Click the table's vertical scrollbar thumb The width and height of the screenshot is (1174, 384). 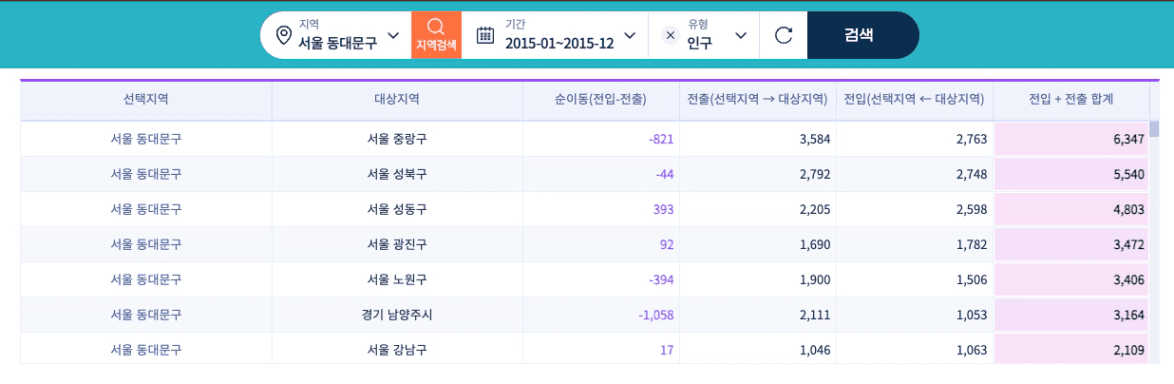pos(1155,128)
